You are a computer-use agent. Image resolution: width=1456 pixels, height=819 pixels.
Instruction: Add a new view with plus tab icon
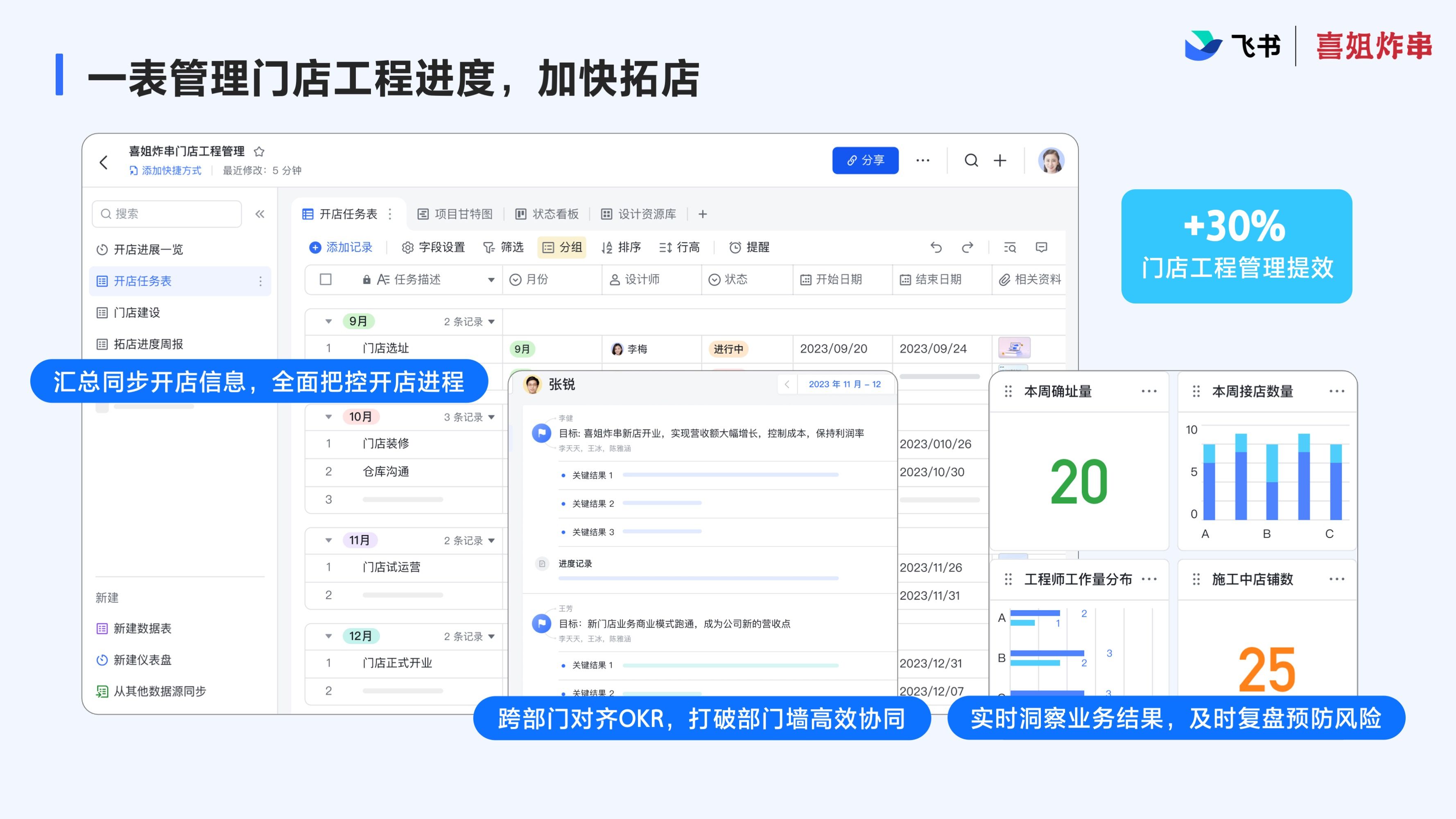point(703,214)
